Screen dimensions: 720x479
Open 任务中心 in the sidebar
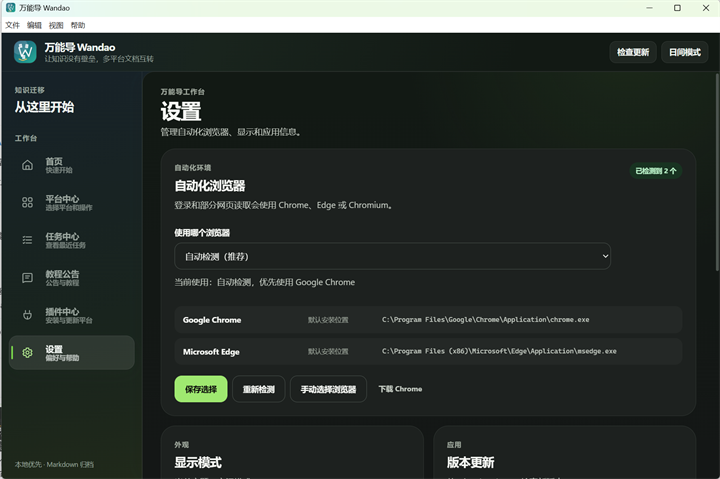coord(72,240)
